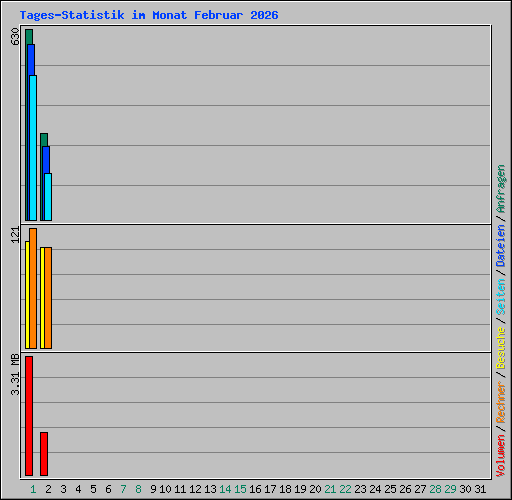Viewport: 512px width, 500px height.
Task: Click the chart title 'Tages-Statistik im Monat Februar 2026'
Action: coord(149,15)
